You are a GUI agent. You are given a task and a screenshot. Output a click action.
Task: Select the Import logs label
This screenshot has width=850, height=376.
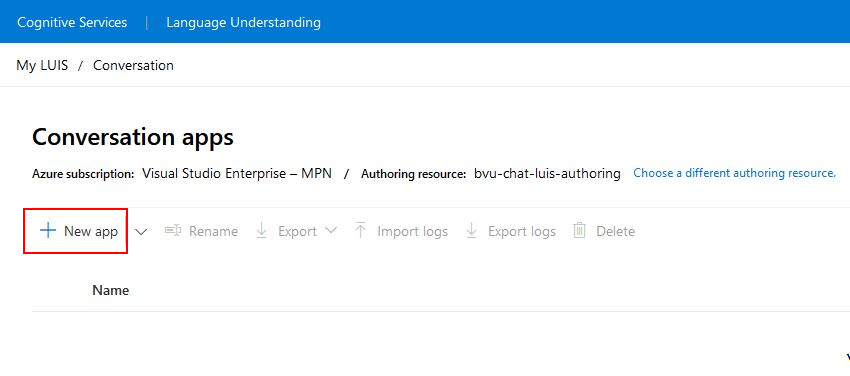(x=413, y=231)
